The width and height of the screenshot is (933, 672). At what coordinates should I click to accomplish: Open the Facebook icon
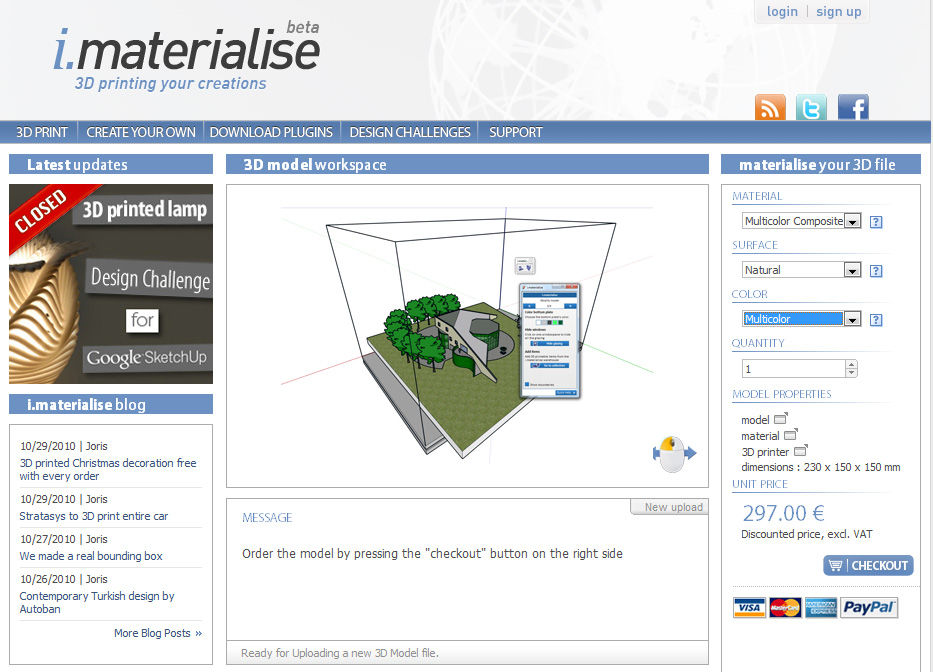point(853,107)
